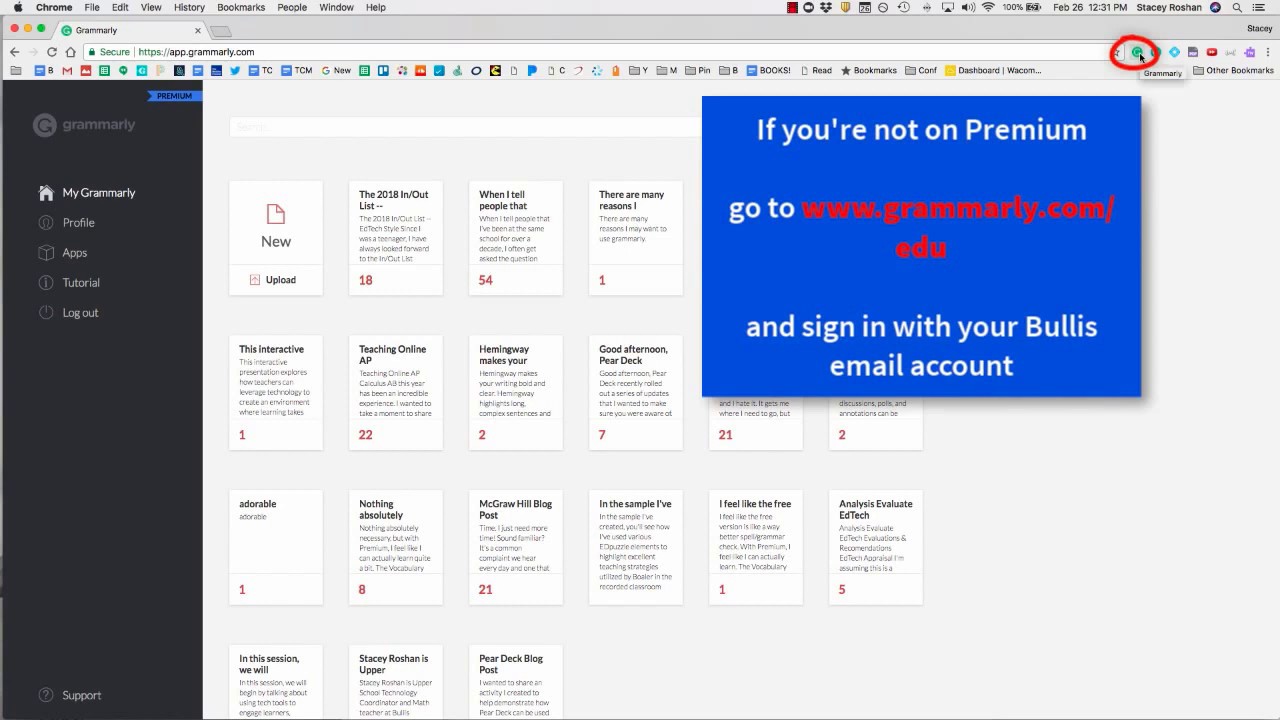Image resolution: width=1280 pixels, height=720 pixels.
Task: Open the Dashboard | Wacom bookmark
Action: click(x=993, y=71)
